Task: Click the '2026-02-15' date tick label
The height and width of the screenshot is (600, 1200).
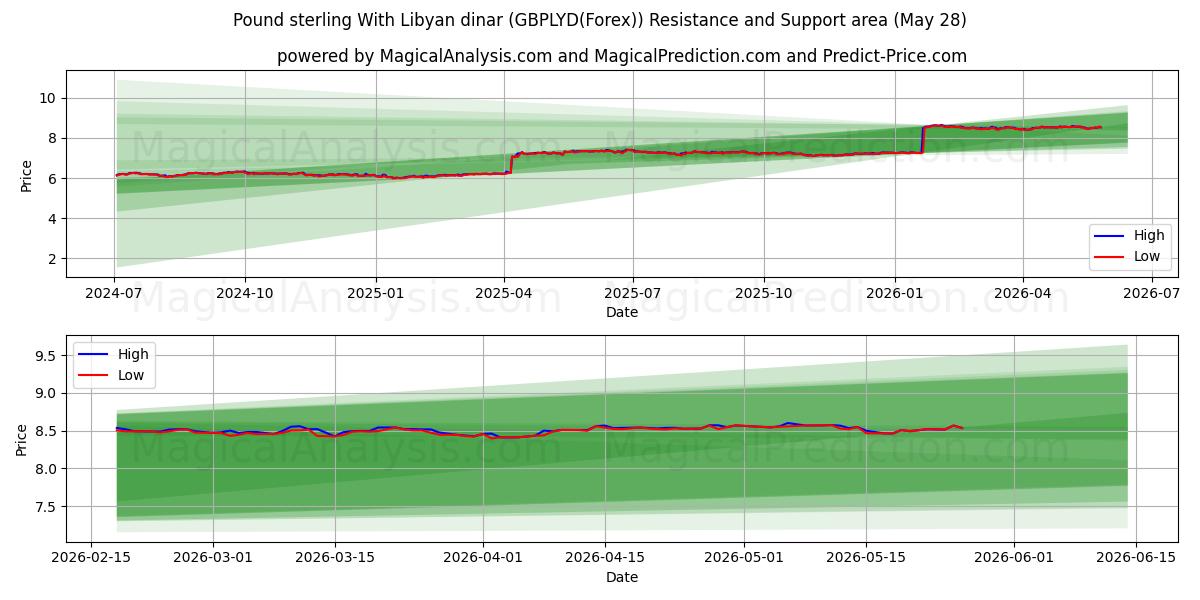Action: [x=91, y=559]
